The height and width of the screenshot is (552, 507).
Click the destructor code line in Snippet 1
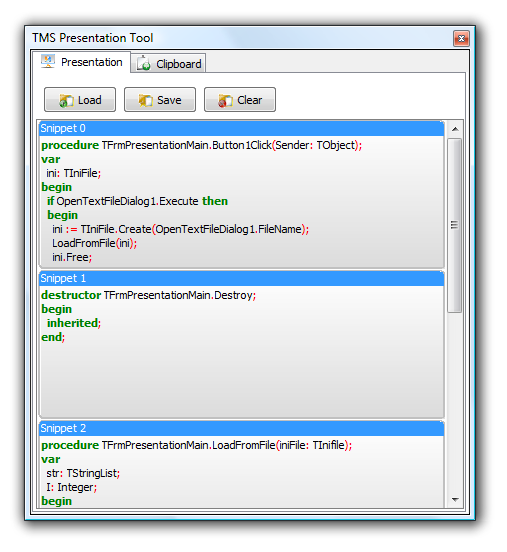coord(149,295)
